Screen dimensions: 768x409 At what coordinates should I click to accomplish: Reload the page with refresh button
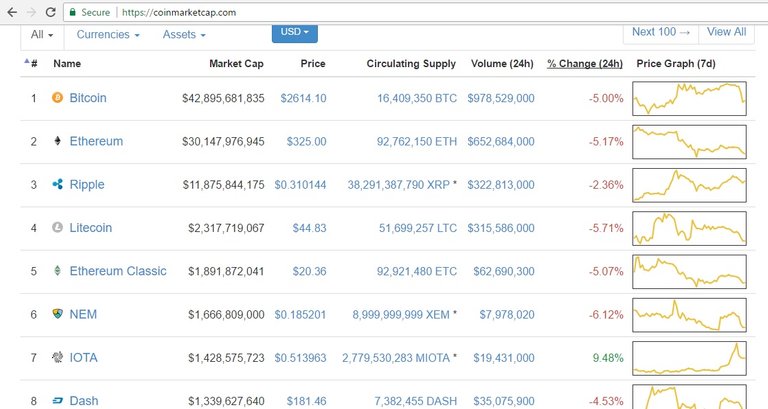click(49, 12)
